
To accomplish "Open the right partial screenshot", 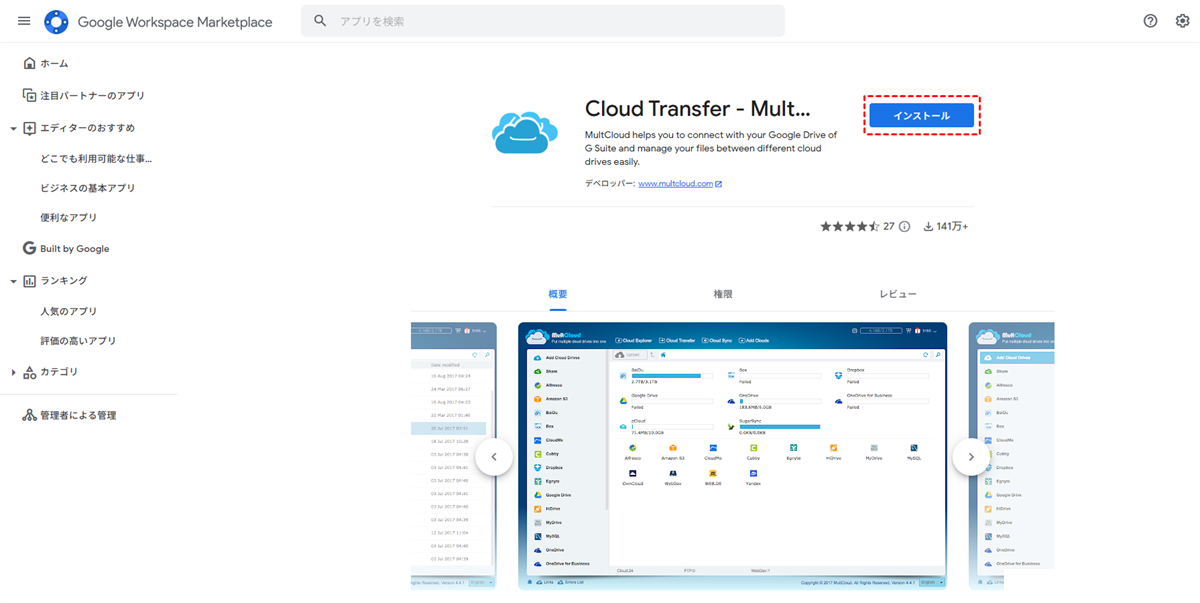I will point(1011,456).
